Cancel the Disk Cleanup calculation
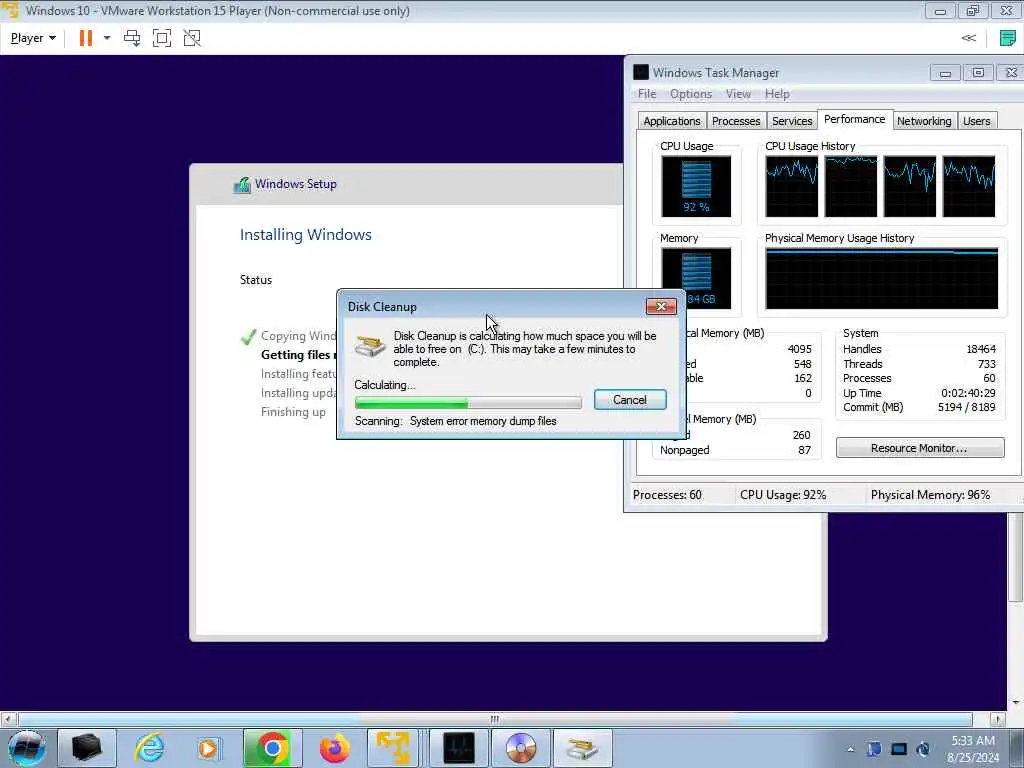The image size is (1024, 768). [630, 400]
